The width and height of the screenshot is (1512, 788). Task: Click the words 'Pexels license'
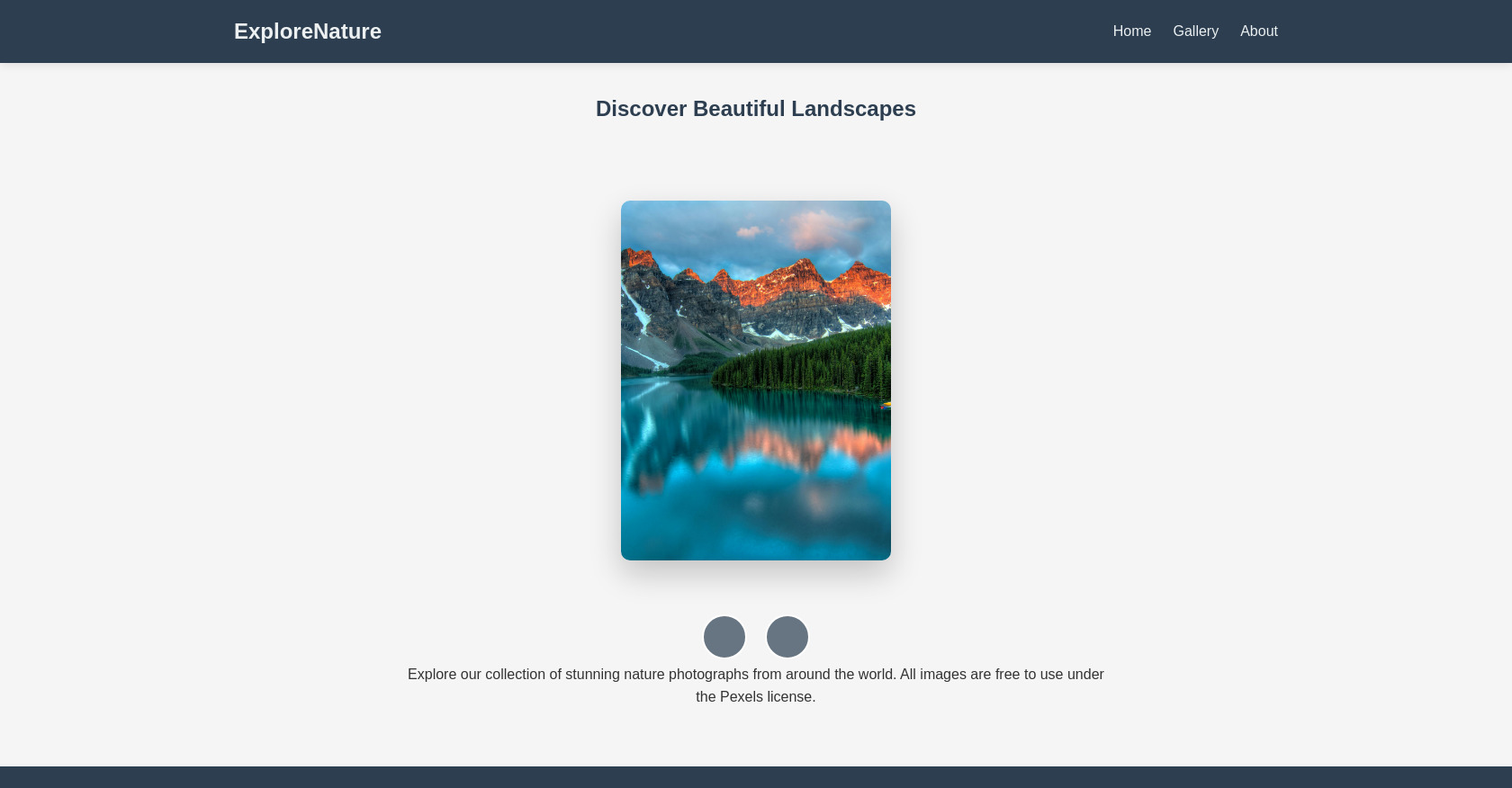tap(767, 697)
